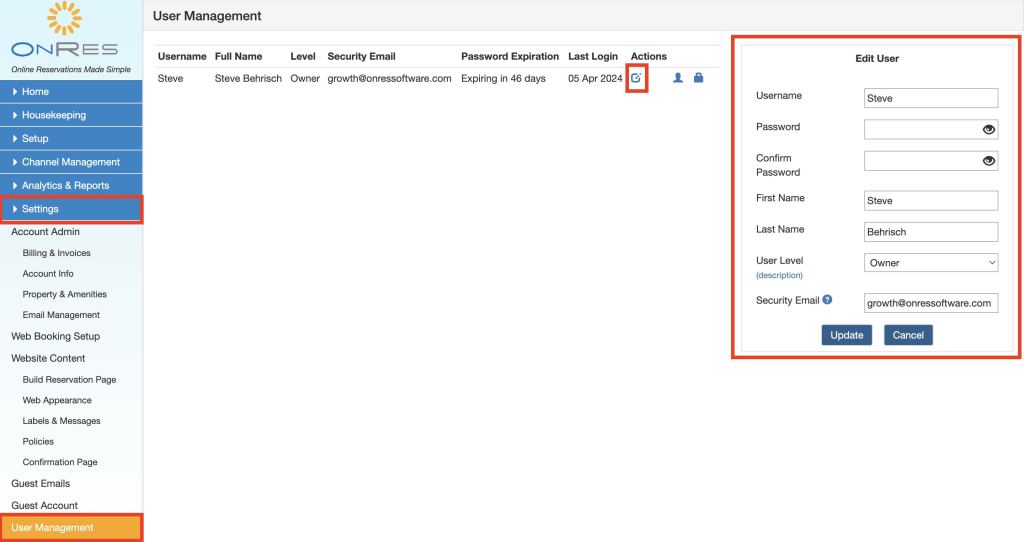Viewport: 1024px width, 542px height.
Task: Click the edit user icon for Steve
Action: (636, 78)
